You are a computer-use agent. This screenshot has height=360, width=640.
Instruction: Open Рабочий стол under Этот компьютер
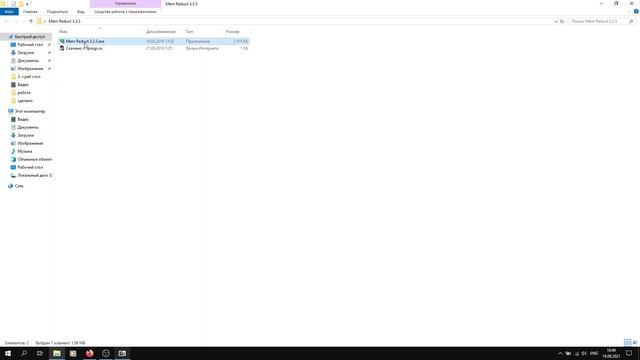30,167
